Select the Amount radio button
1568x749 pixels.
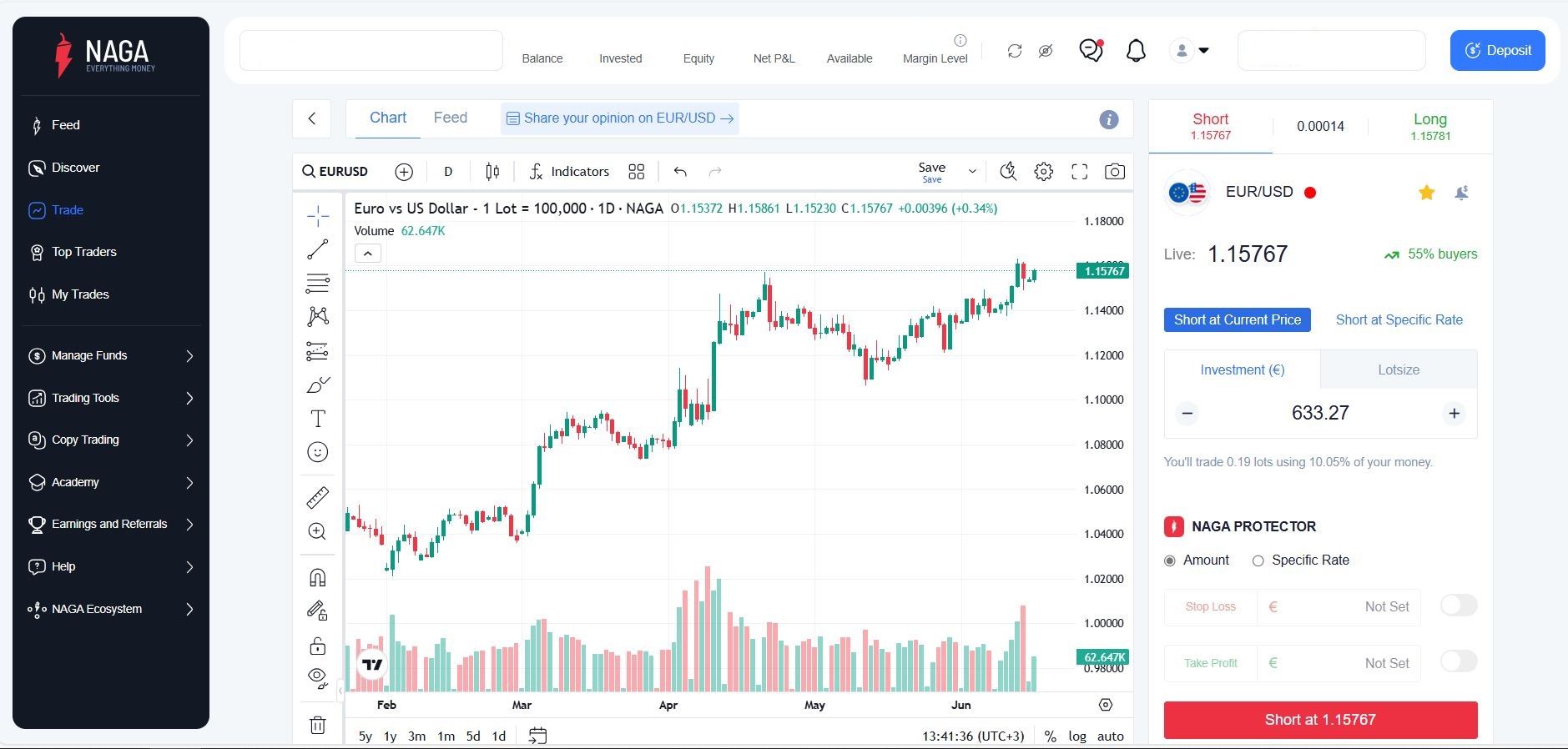[x=1170, y=561]
